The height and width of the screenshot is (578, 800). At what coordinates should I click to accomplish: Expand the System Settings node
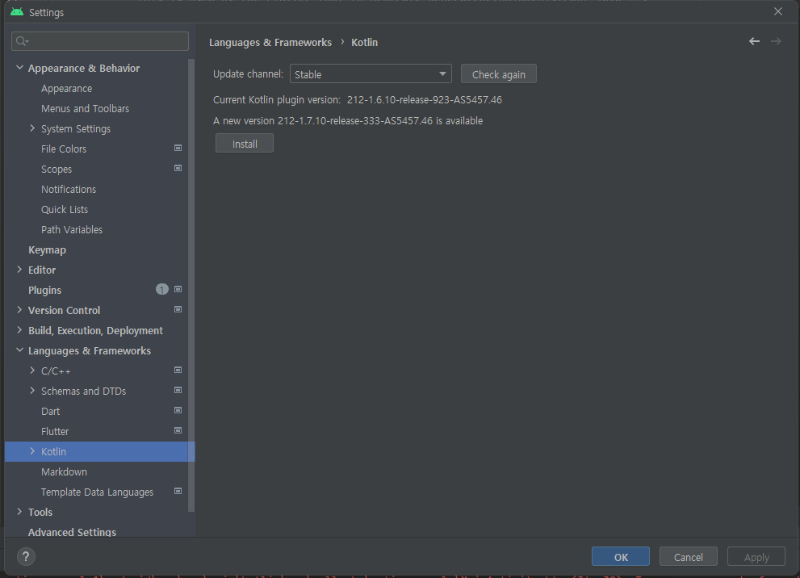pyautogui.click(x=32, y=128)
